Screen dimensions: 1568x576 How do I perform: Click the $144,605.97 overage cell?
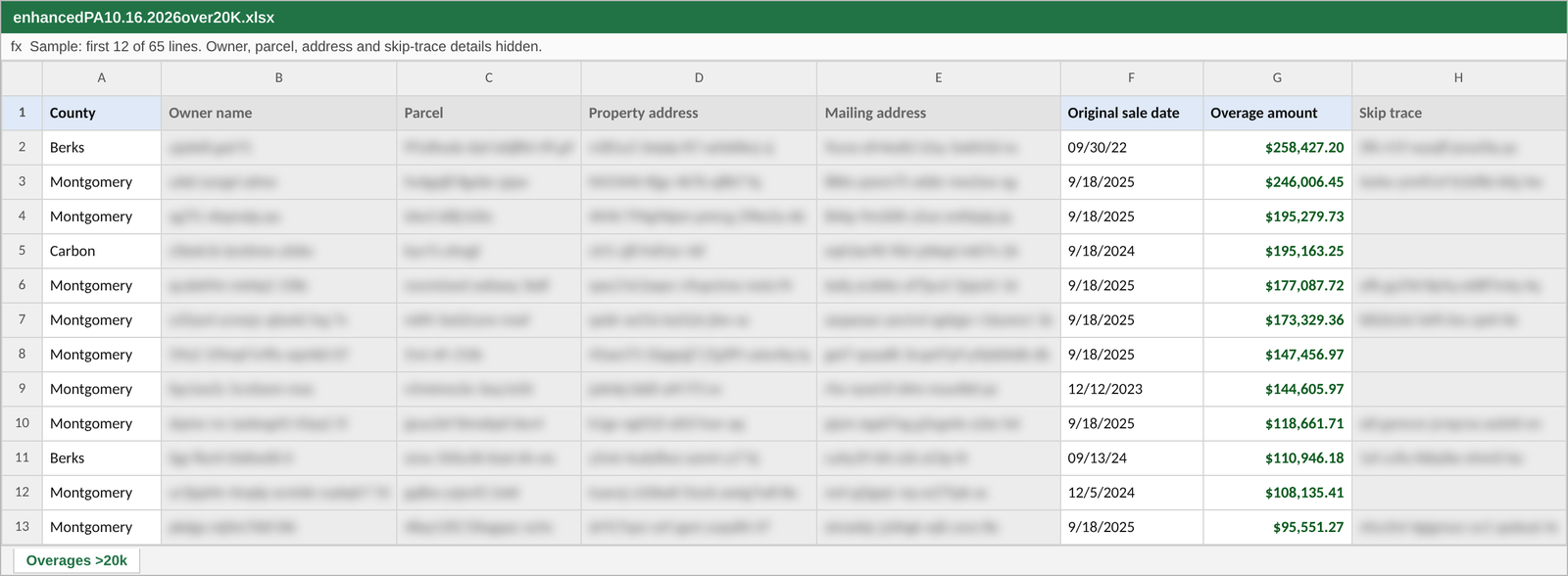click(x=1277, y=389)
